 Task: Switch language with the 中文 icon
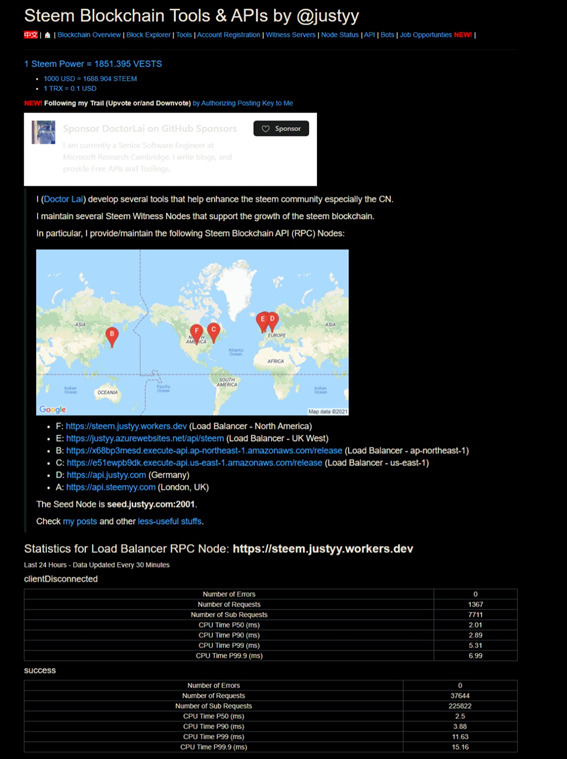click(x=31, y=35)
